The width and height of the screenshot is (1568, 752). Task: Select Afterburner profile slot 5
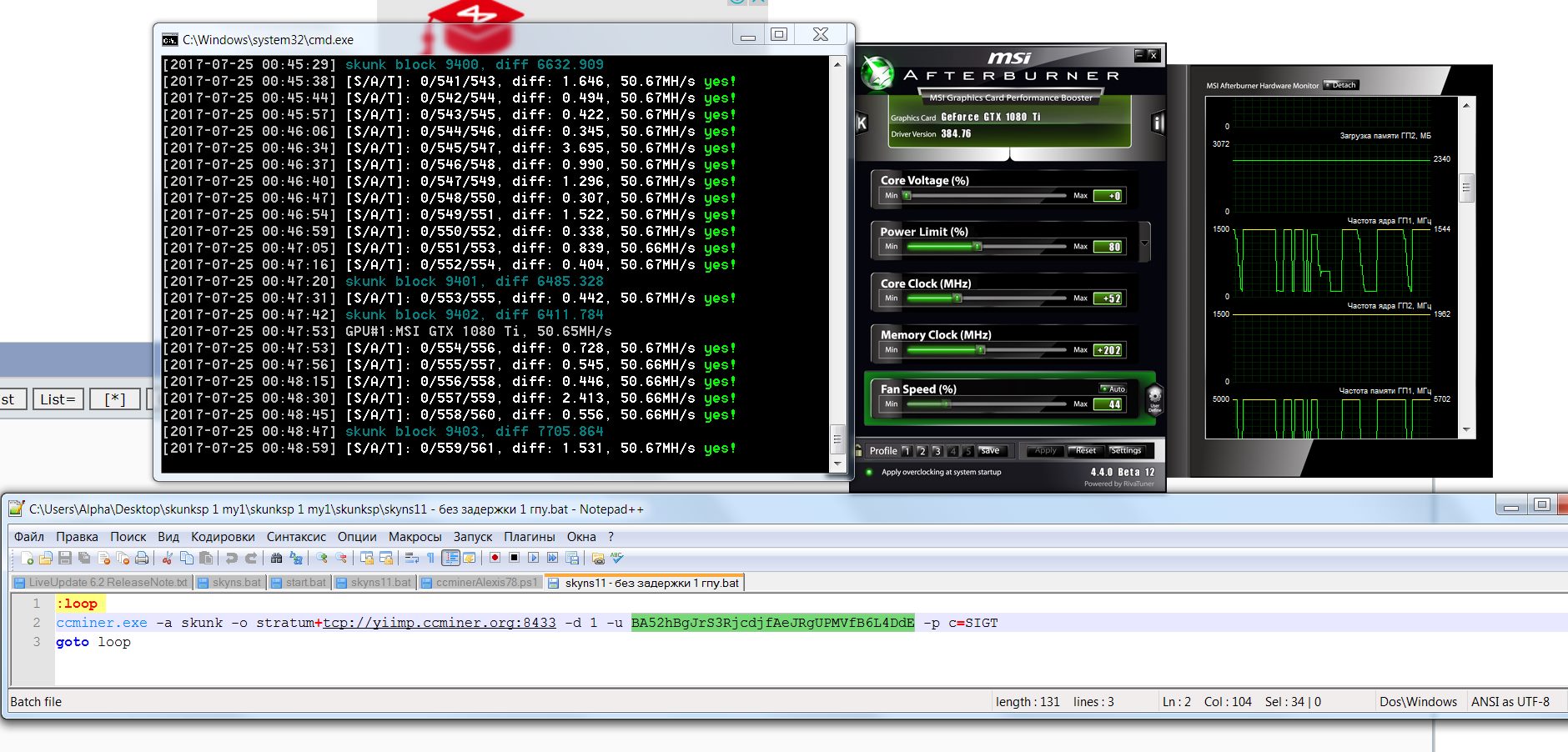(x=968, y=451)
